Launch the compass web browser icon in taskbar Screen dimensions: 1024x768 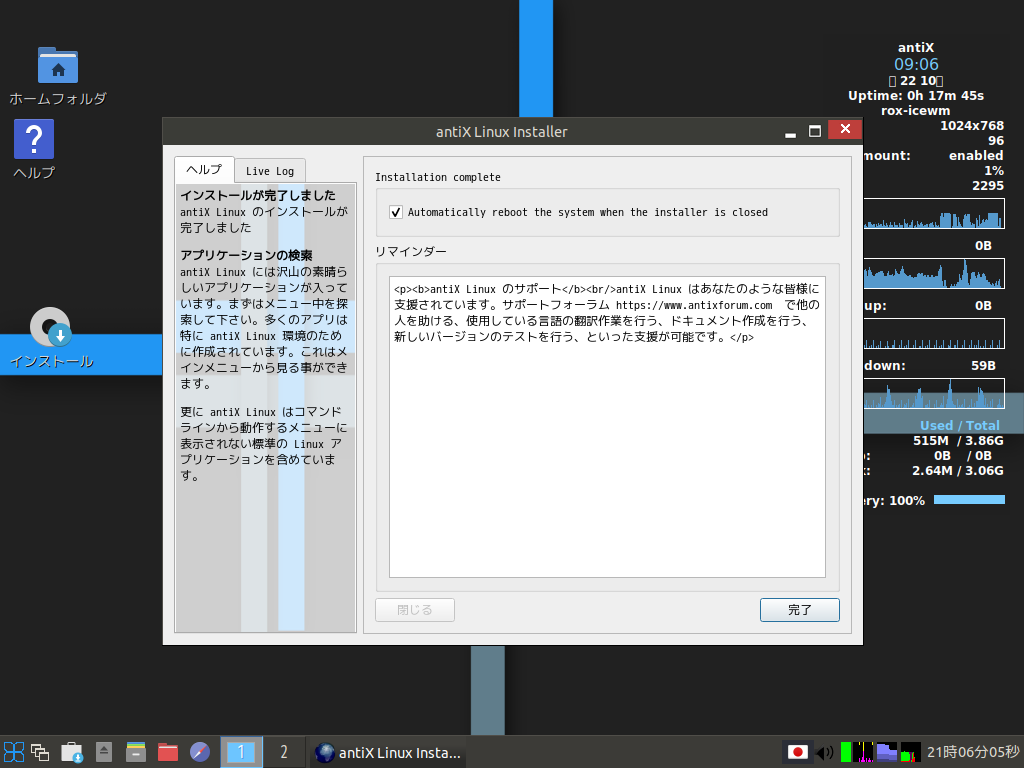coord(200,752)
